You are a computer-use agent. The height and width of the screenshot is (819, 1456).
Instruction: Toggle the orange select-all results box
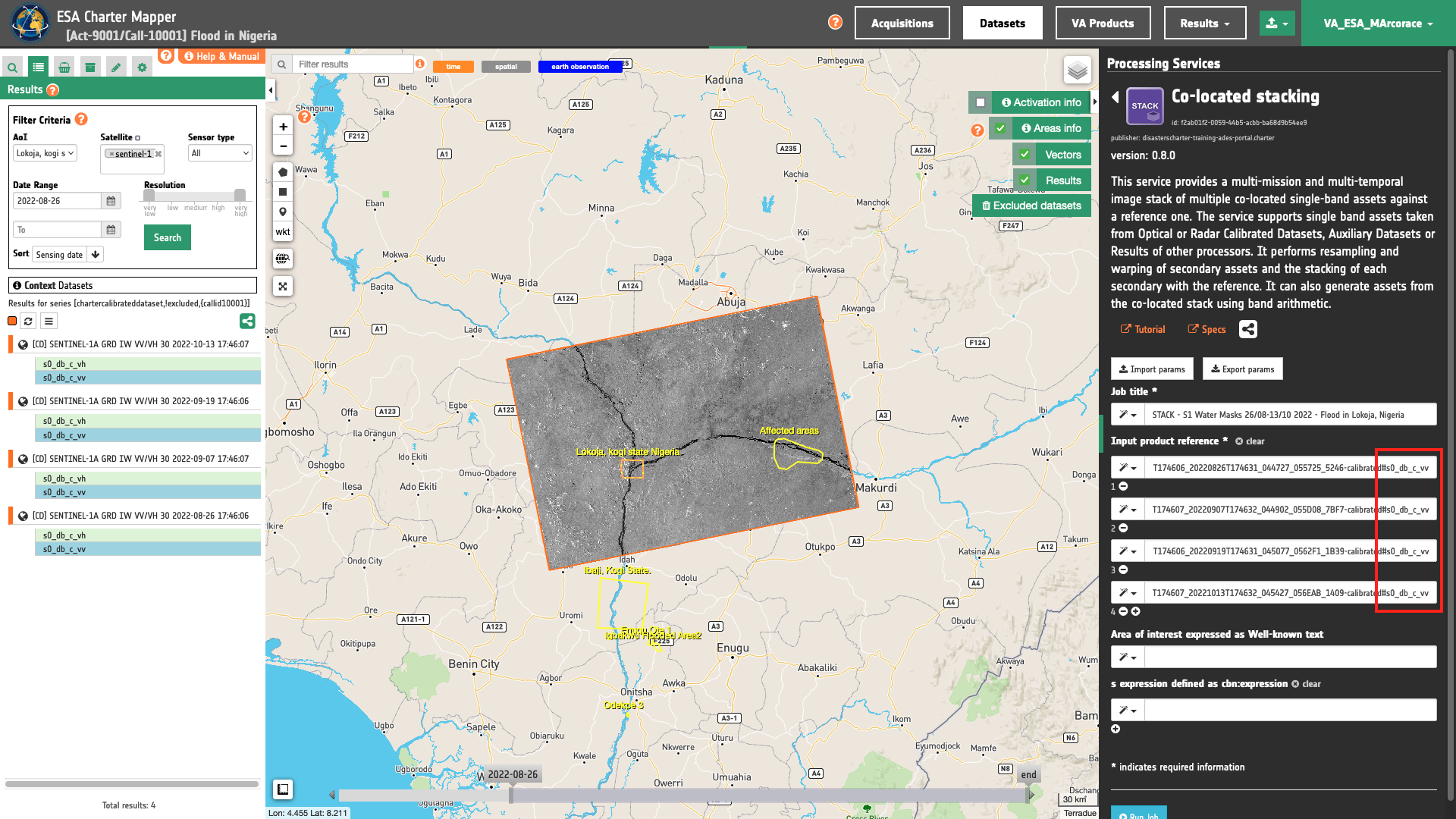coord(12,321)
